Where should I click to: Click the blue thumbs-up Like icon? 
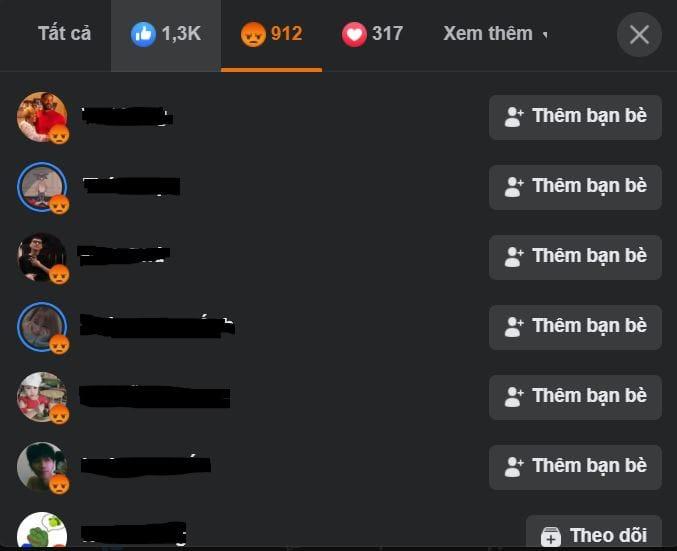143,35
